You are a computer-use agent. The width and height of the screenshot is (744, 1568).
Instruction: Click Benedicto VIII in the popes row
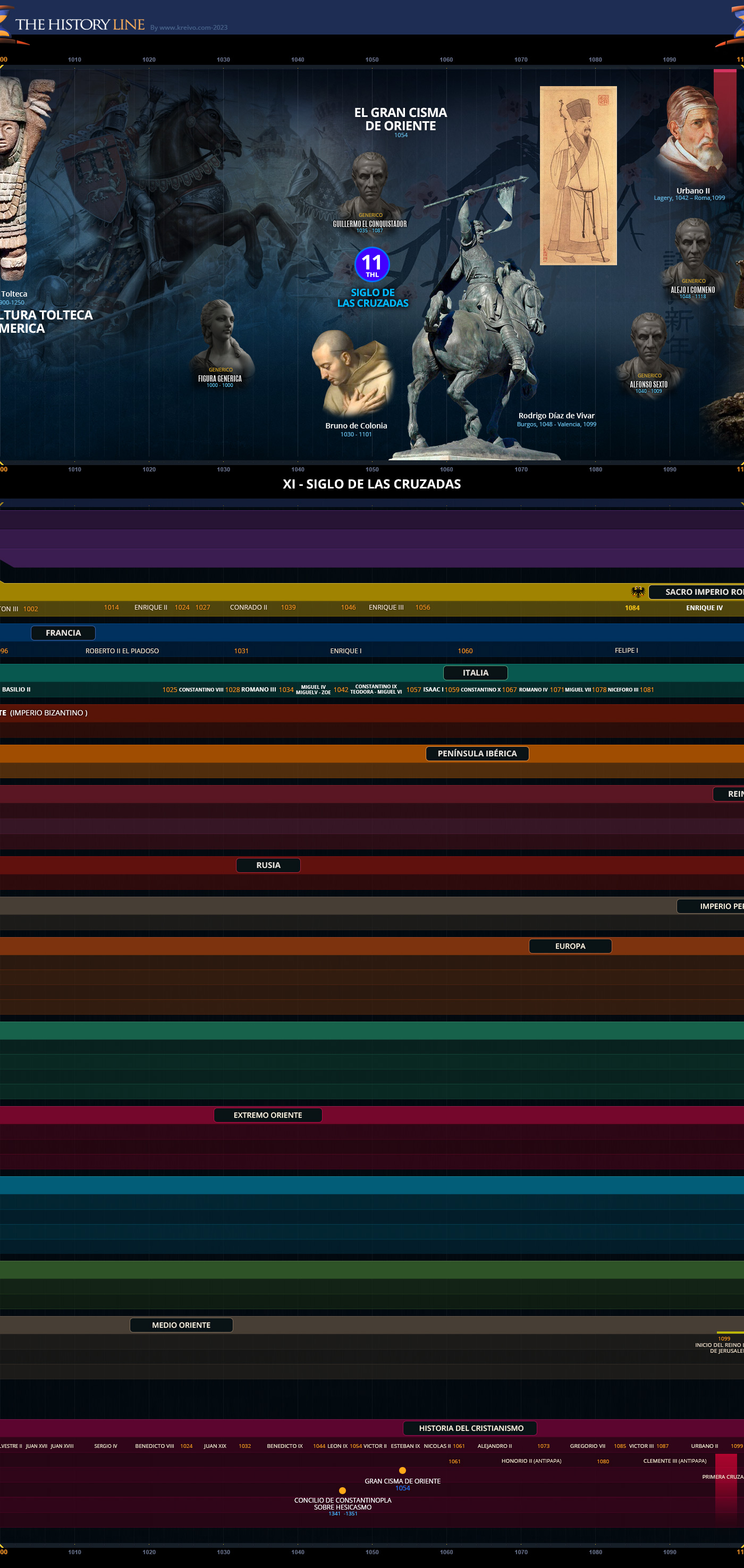tap(155, 1446)
